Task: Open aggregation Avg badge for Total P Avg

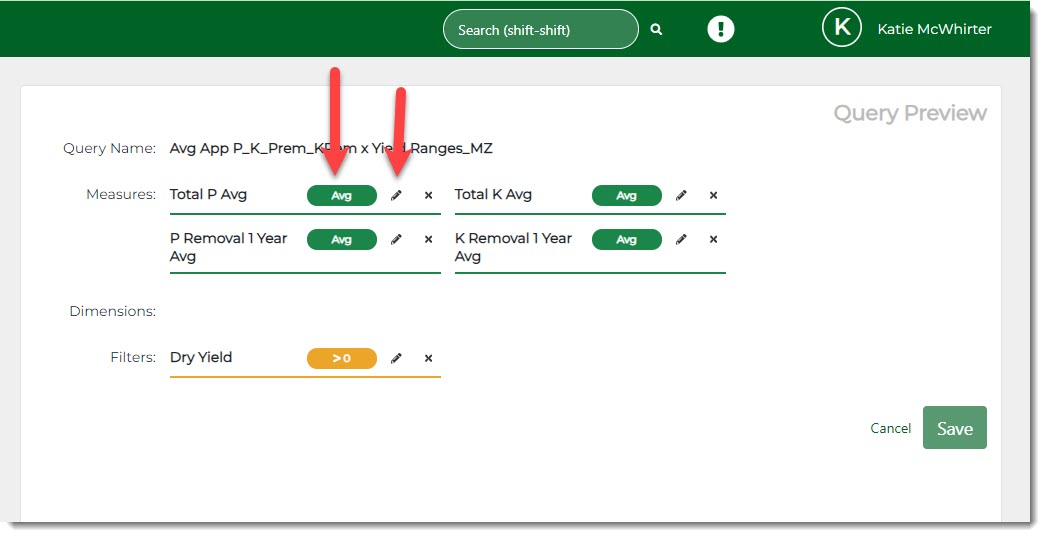Action: pyautogui.click(x=341, y=196)
